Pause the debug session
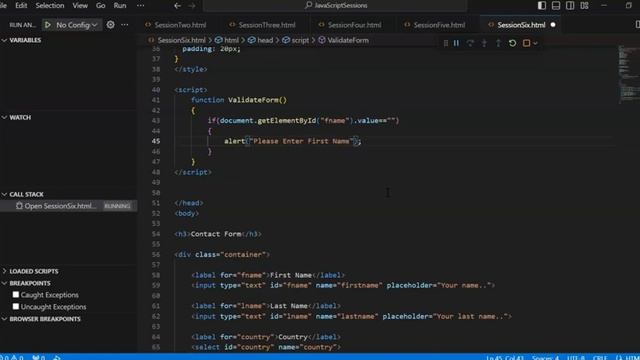The width and height of the screenshot is (640, 360). (x=456, y=43)
